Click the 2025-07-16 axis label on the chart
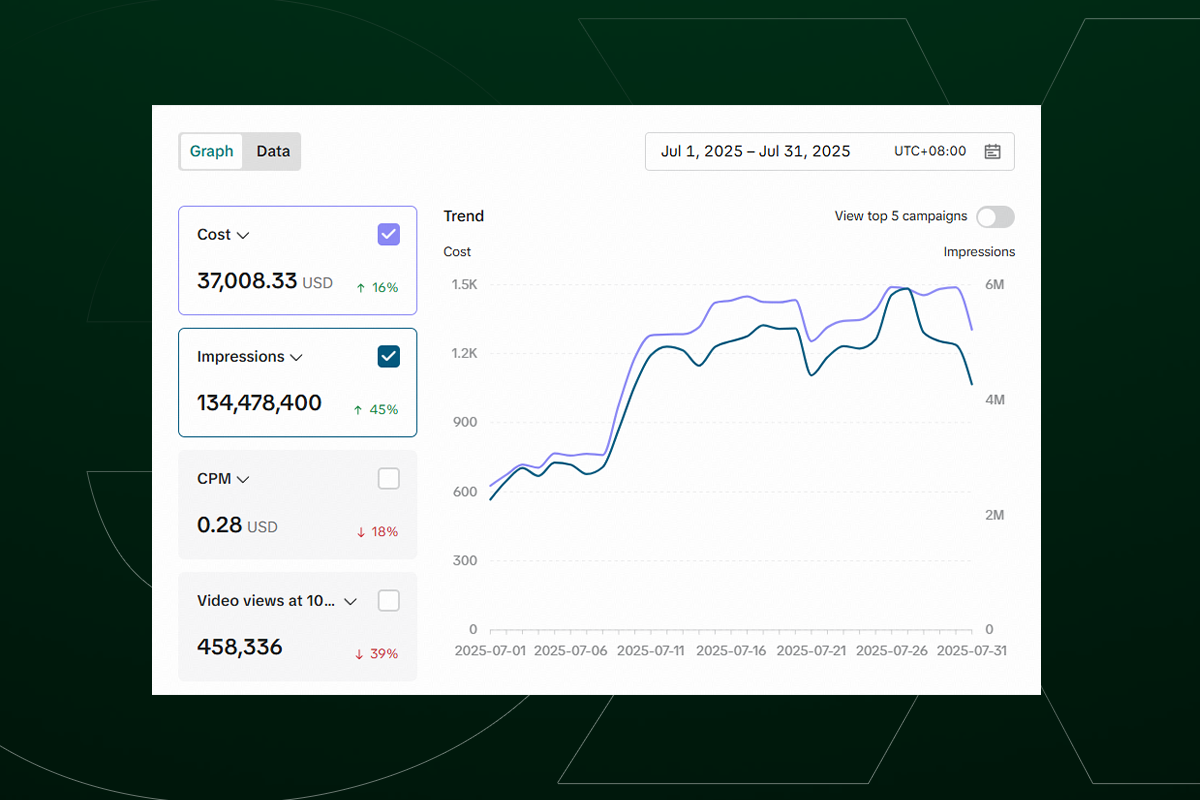The image size is (1200, 800). (732, 649)
